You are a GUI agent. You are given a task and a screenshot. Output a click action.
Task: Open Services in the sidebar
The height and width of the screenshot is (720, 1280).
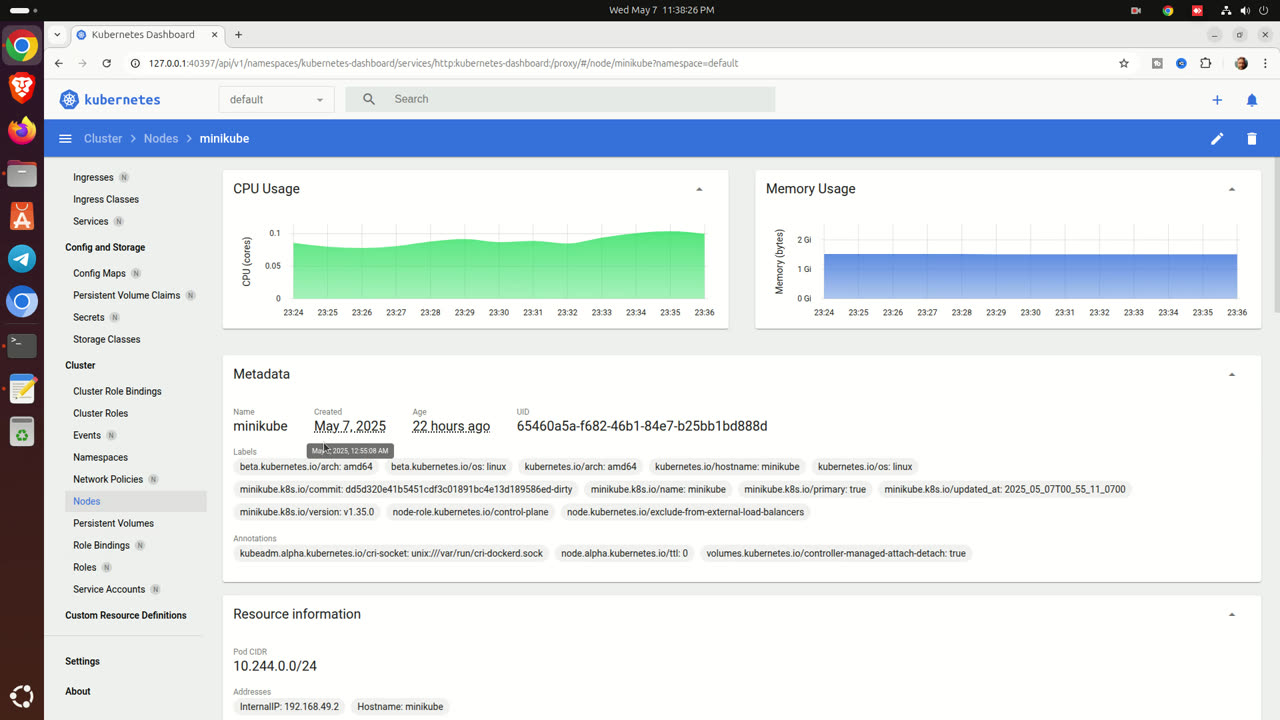[x=90, y=221]
